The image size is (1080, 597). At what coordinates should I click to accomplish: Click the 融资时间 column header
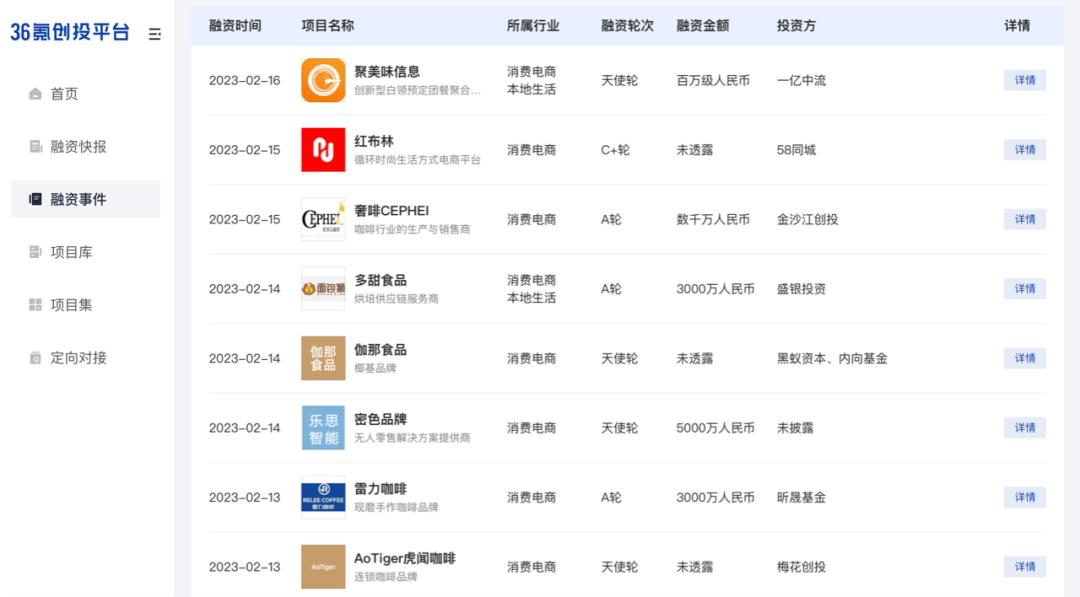point(235,25)
